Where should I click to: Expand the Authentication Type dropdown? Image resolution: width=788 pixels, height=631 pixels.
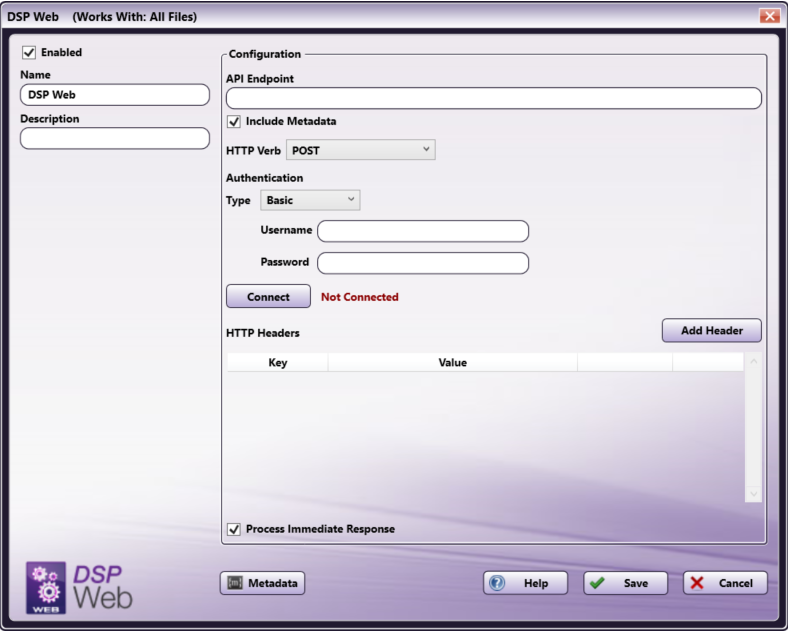(310, 200)
